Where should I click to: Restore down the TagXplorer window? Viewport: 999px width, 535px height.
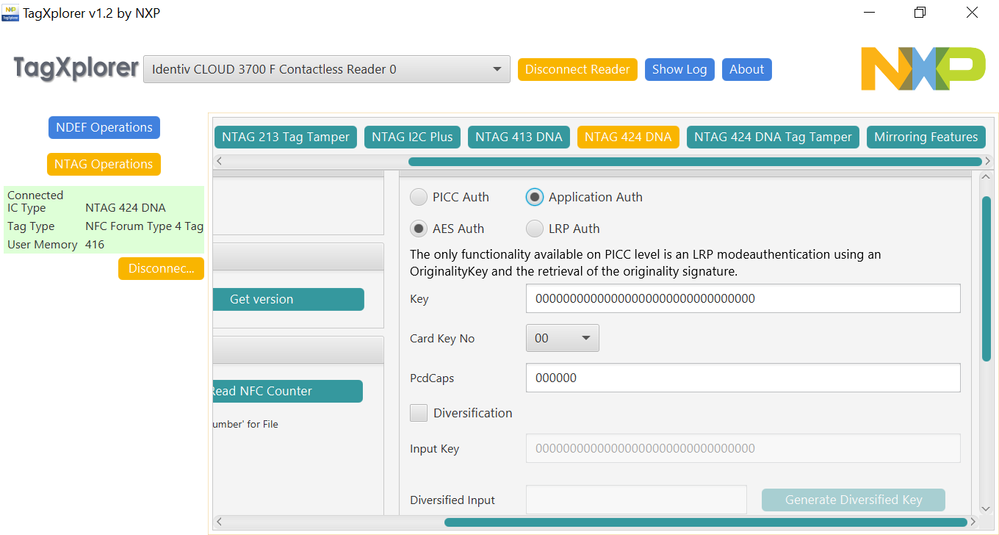[x=919, y=13]
